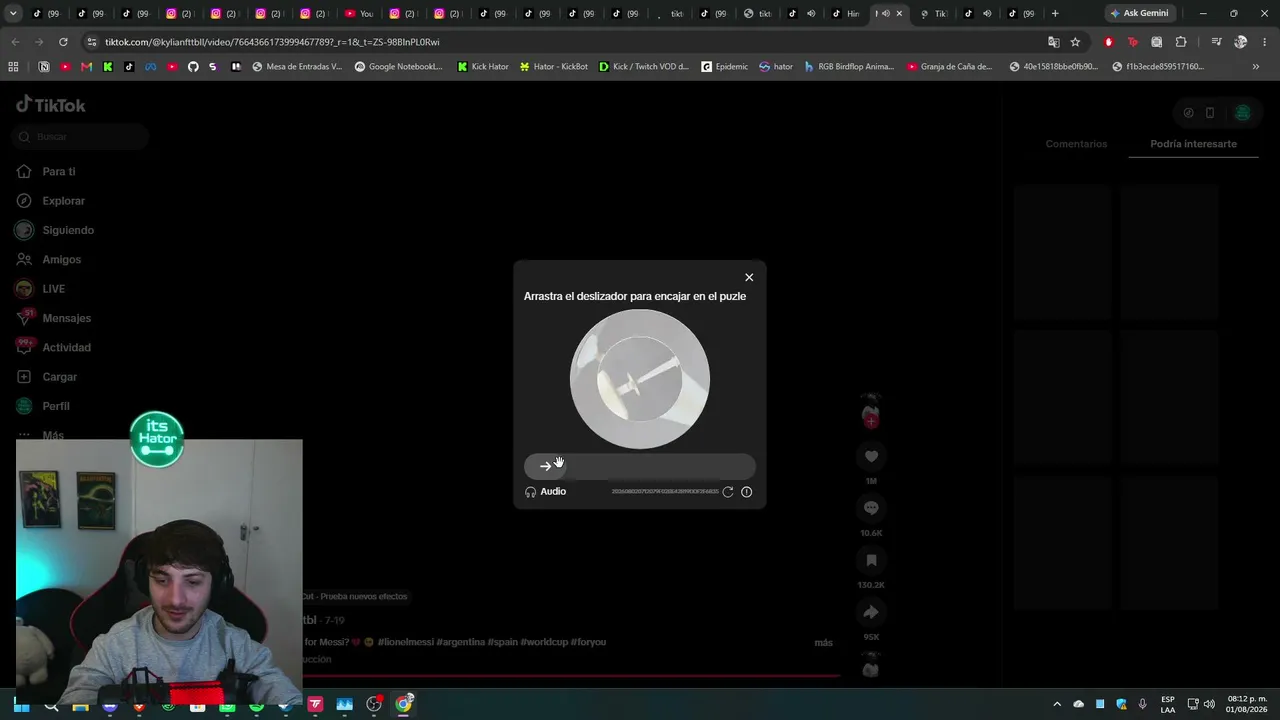Bookmark this page with the star icon
This screenshot has width=1280, height=720.
click(x=1075, y=42)
